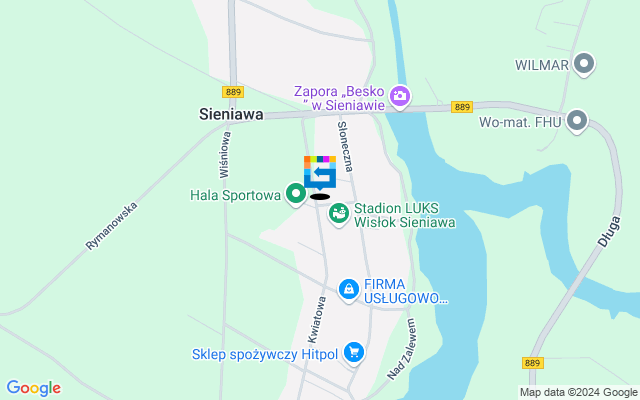The image size is (640, 400).
Task: Click the colorful blue arrow map marker
Action: [x=320, y=173]
